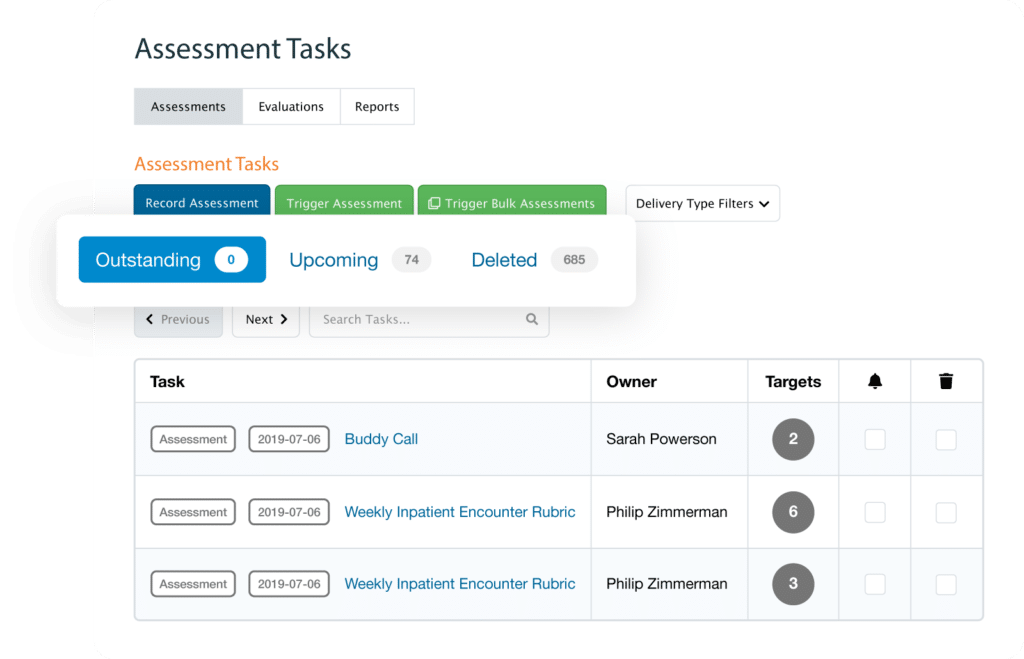
Task: Click the trash can column icon
Action: point(946,381)
